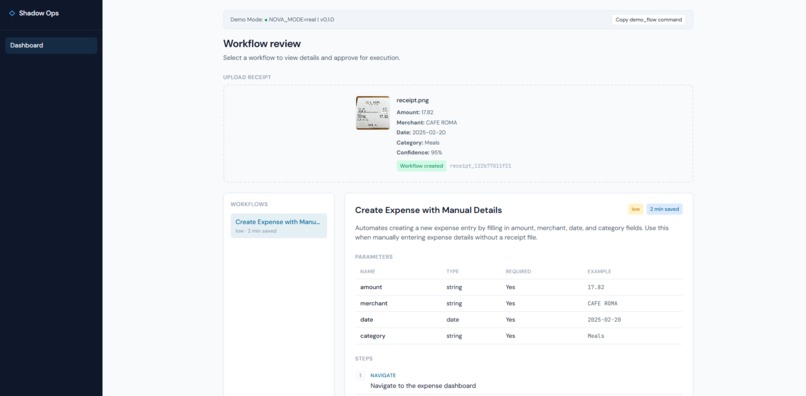
Task: Click the Shadow Ops title text
Action: 39,13
